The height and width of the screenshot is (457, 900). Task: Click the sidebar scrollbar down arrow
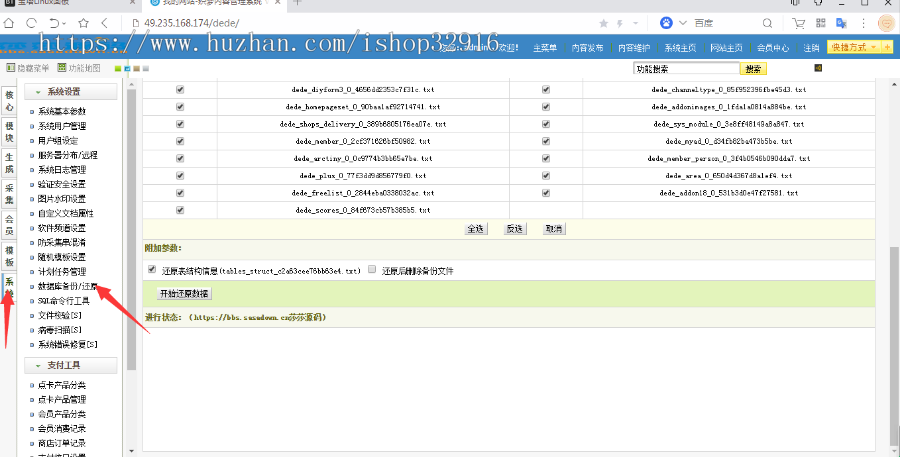[x=131, y=451]
